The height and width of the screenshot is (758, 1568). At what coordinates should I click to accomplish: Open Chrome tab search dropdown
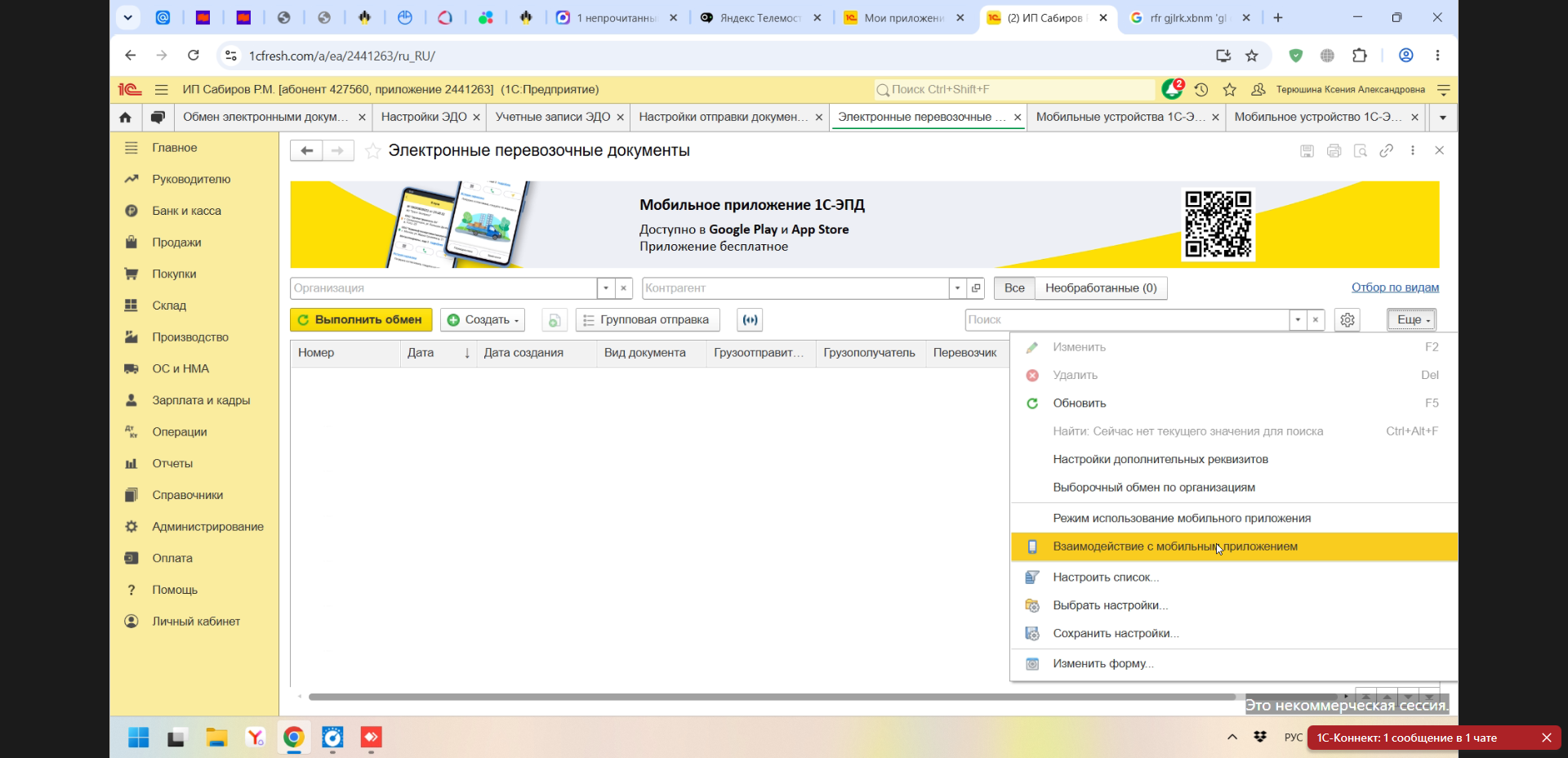pyautogui.click(x=128, y=17)
